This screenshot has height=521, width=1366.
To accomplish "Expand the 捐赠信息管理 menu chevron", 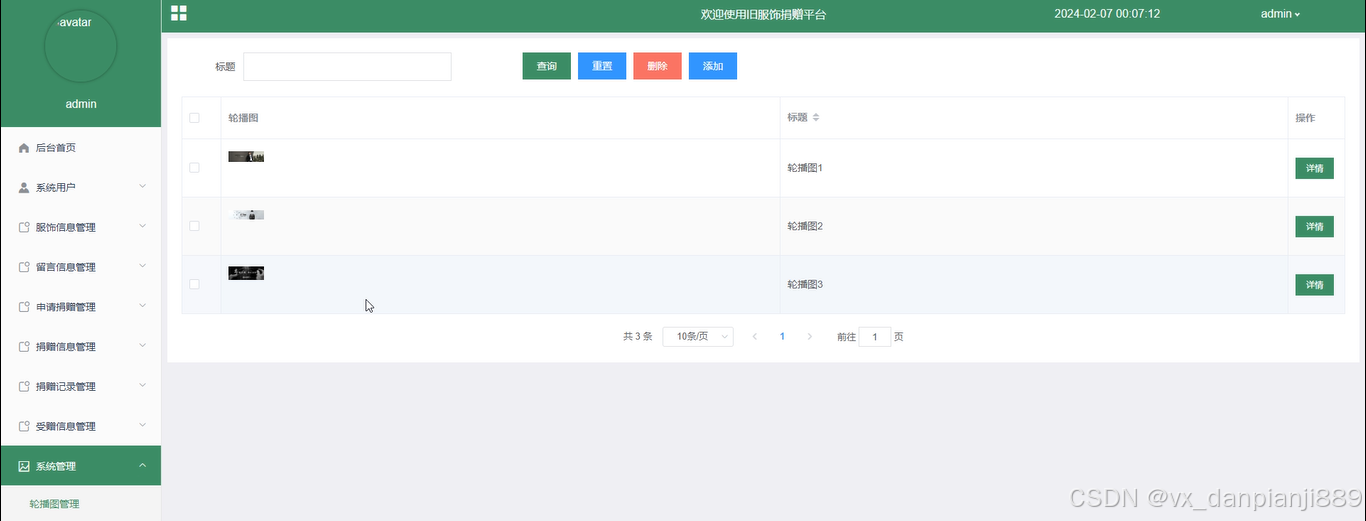I will point(143,346).
